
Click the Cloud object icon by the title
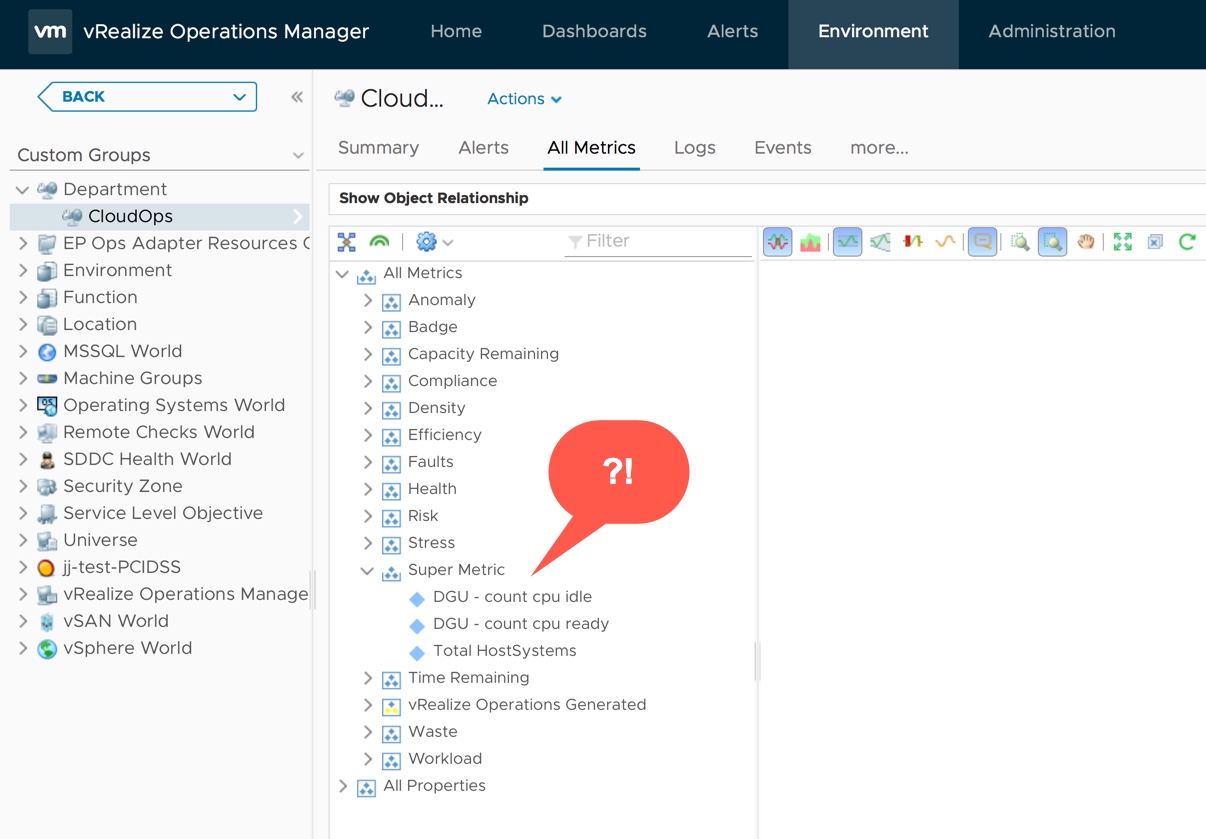coord(344,98)
